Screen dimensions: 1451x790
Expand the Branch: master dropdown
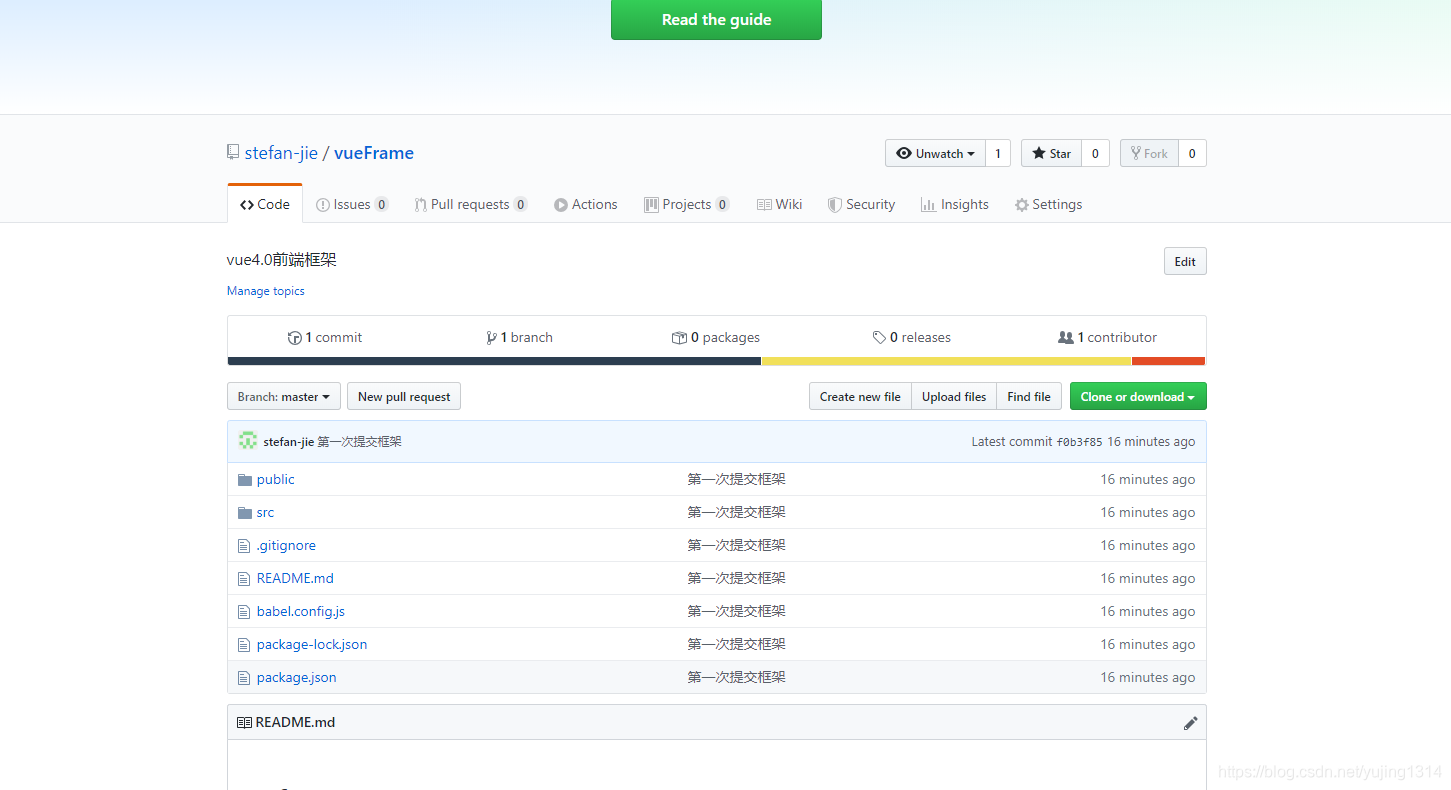pos(283,396)
